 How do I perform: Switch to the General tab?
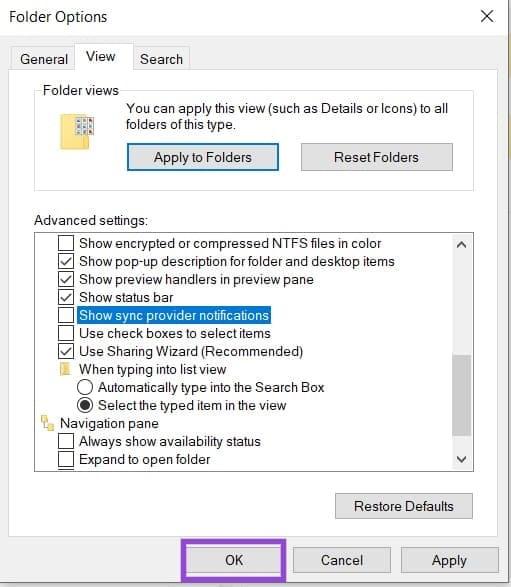click(x=44, y=59)
